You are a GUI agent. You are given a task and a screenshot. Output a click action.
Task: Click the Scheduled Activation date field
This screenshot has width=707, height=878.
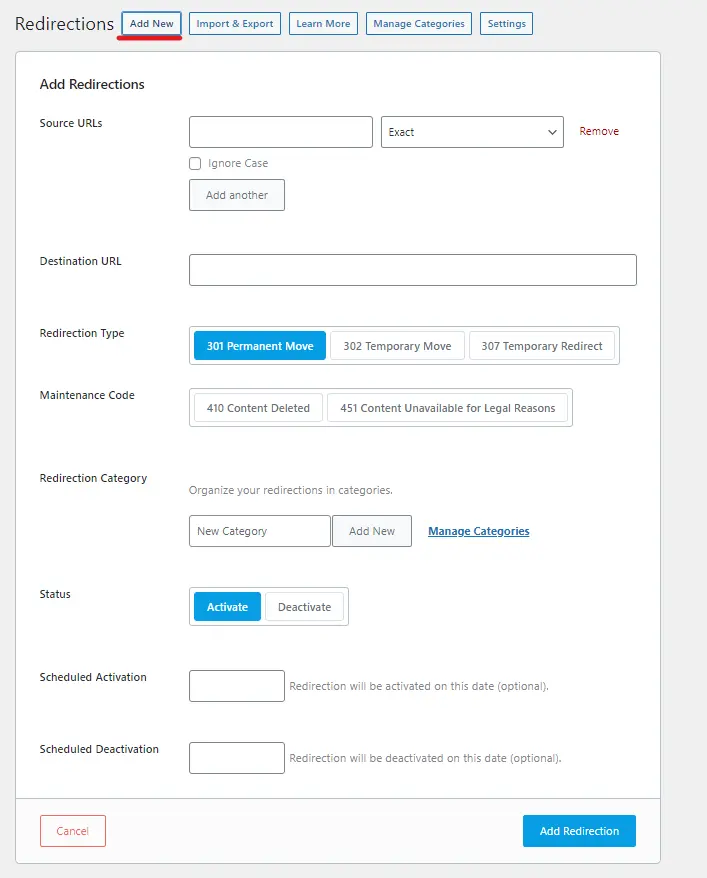(236, 685)
